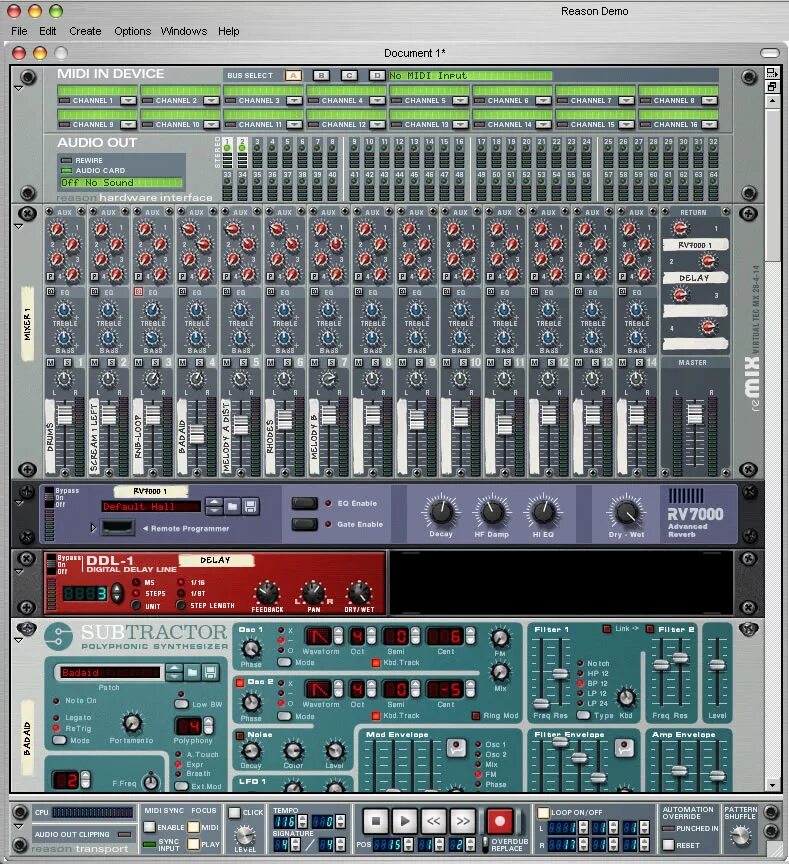Select MIDI bus C
This screenshot has width=789, height=864.
point(349,75)
